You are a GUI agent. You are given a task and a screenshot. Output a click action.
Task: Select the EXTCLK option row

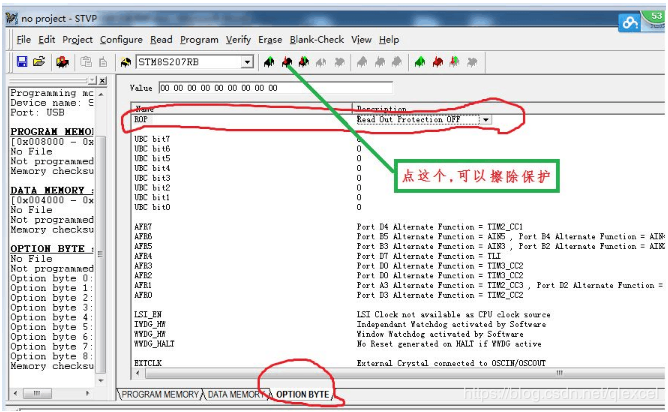coord(148,363)
